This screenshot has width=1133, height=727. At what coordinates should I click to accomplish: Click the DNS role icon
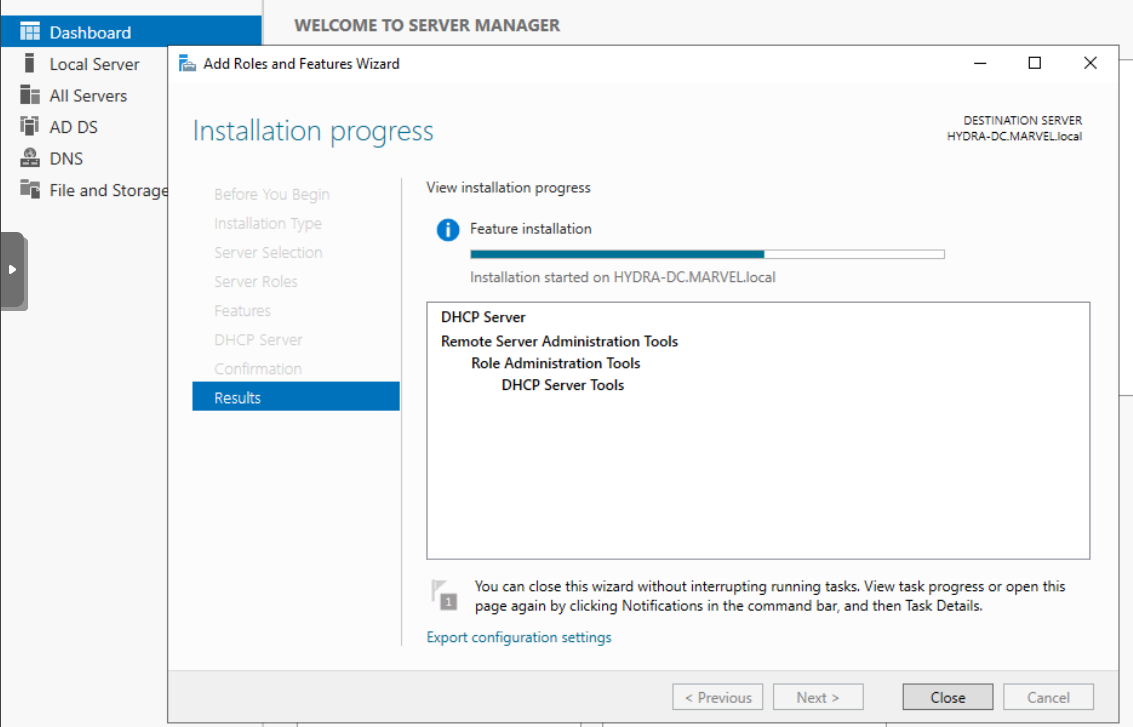[30, 159]
